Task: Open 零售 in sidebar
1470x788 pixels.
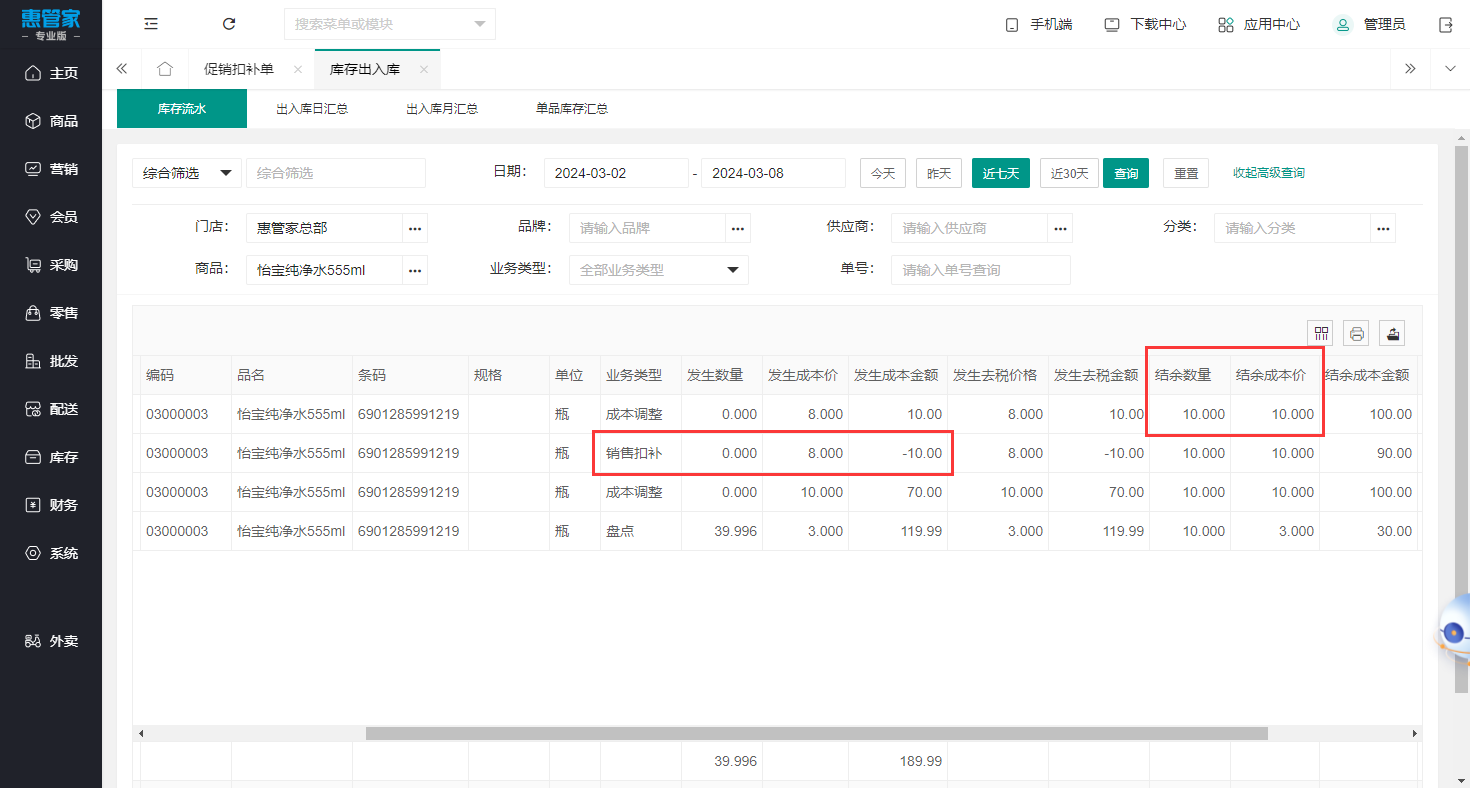Action: coord(51,313)
